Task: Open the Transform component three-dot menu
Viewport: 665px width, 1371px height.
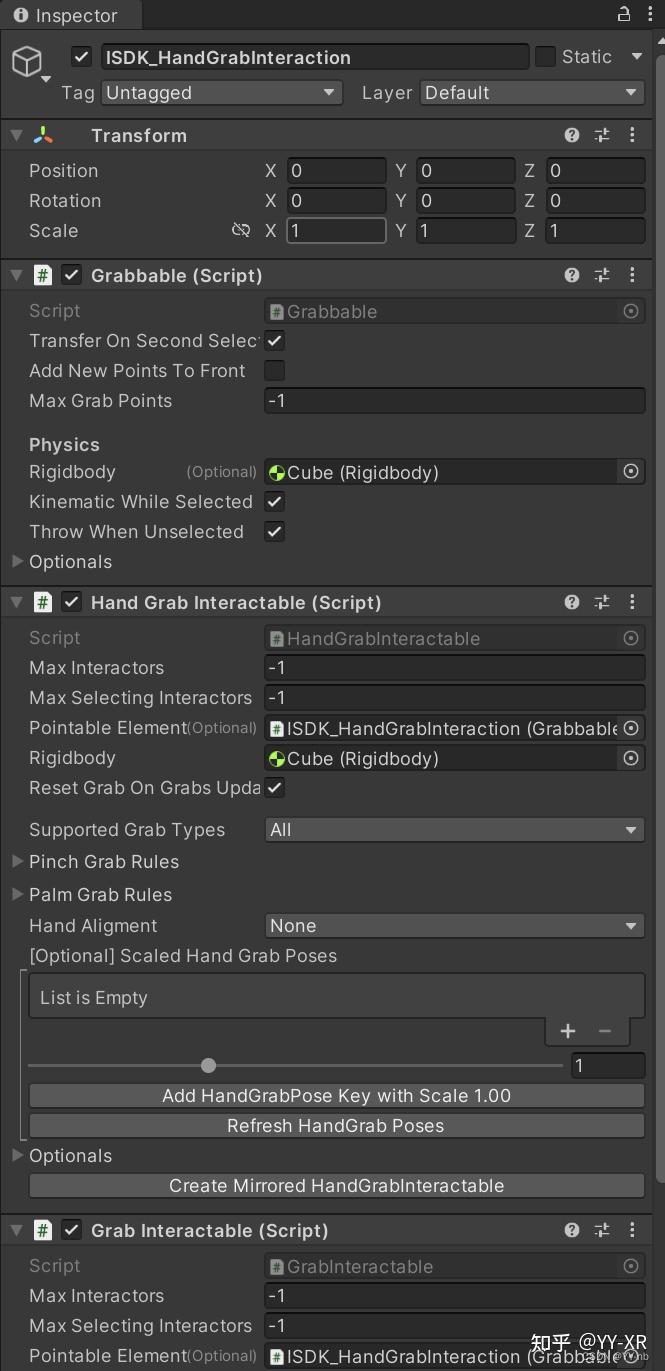Action: 632,135
